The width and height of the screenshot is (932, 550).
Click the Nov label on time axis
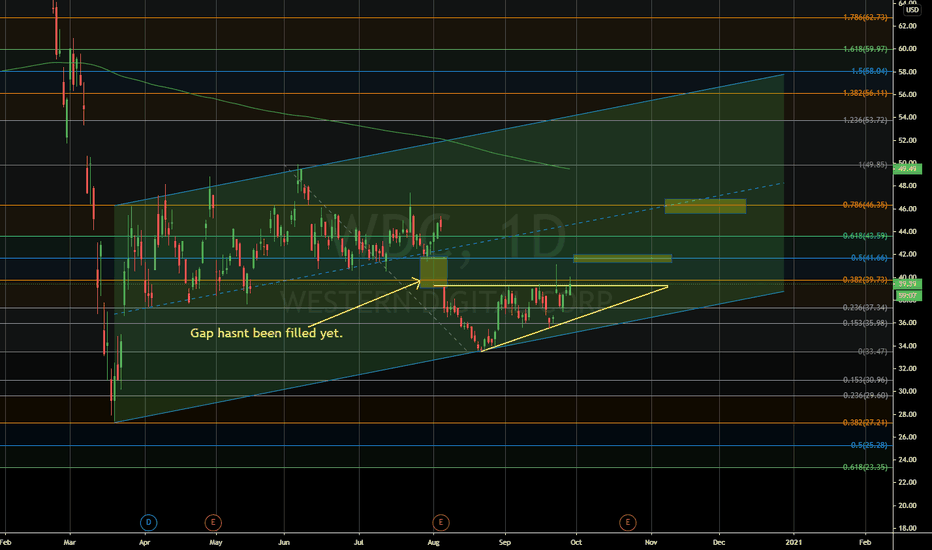click(x=651, y=542)
